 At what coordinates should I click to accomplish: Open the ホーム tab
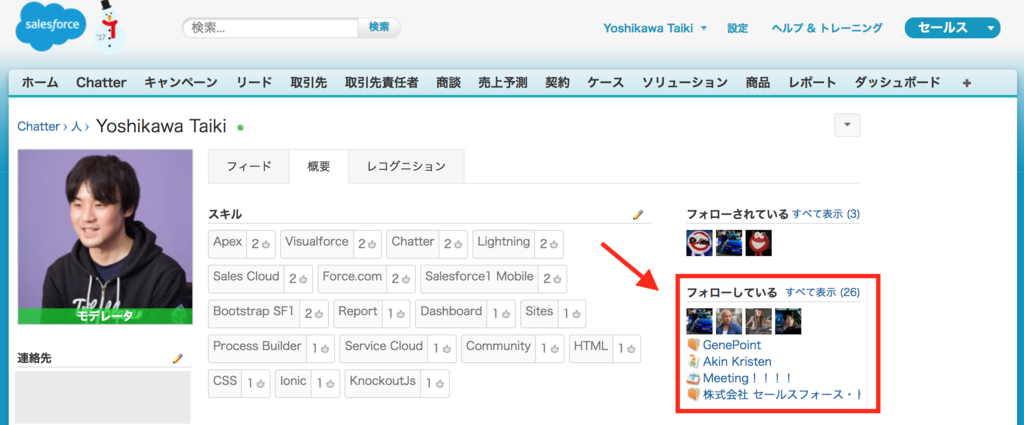[40, 83]
